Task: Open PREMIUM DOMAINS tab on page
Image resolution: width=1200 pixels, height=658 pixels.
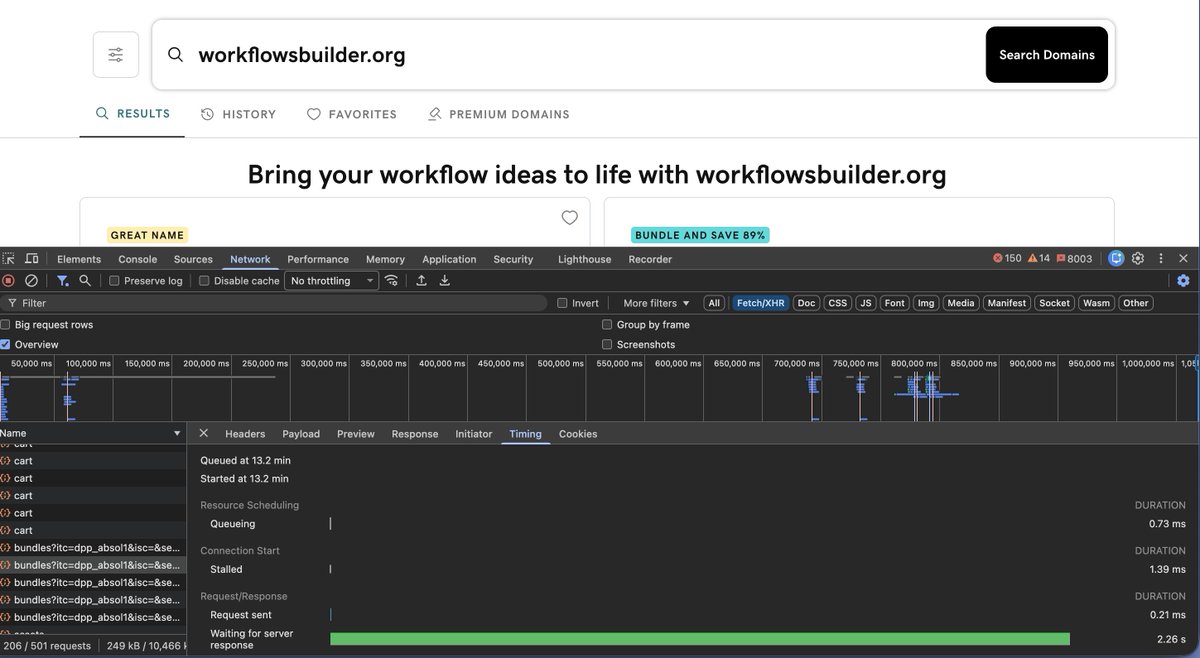Action: pos(498,114)
